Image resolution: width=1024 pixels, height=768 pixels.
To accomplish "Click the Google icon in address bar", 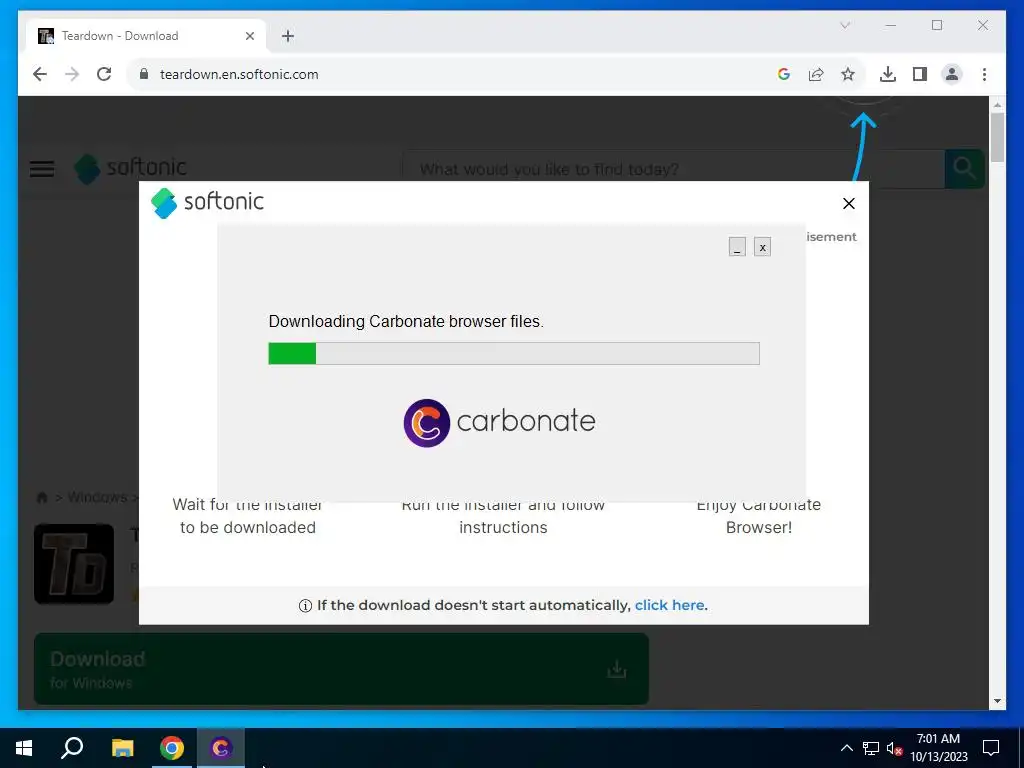I will (784, 74).
